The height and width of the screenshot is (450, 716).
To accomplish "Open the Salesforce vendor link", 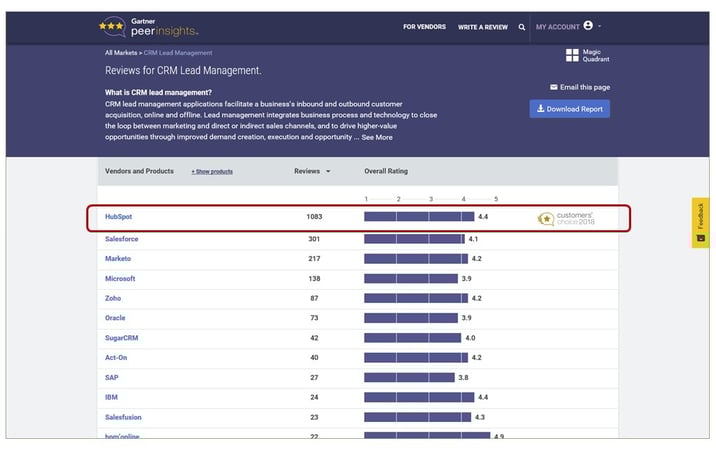I will point(122,239).
